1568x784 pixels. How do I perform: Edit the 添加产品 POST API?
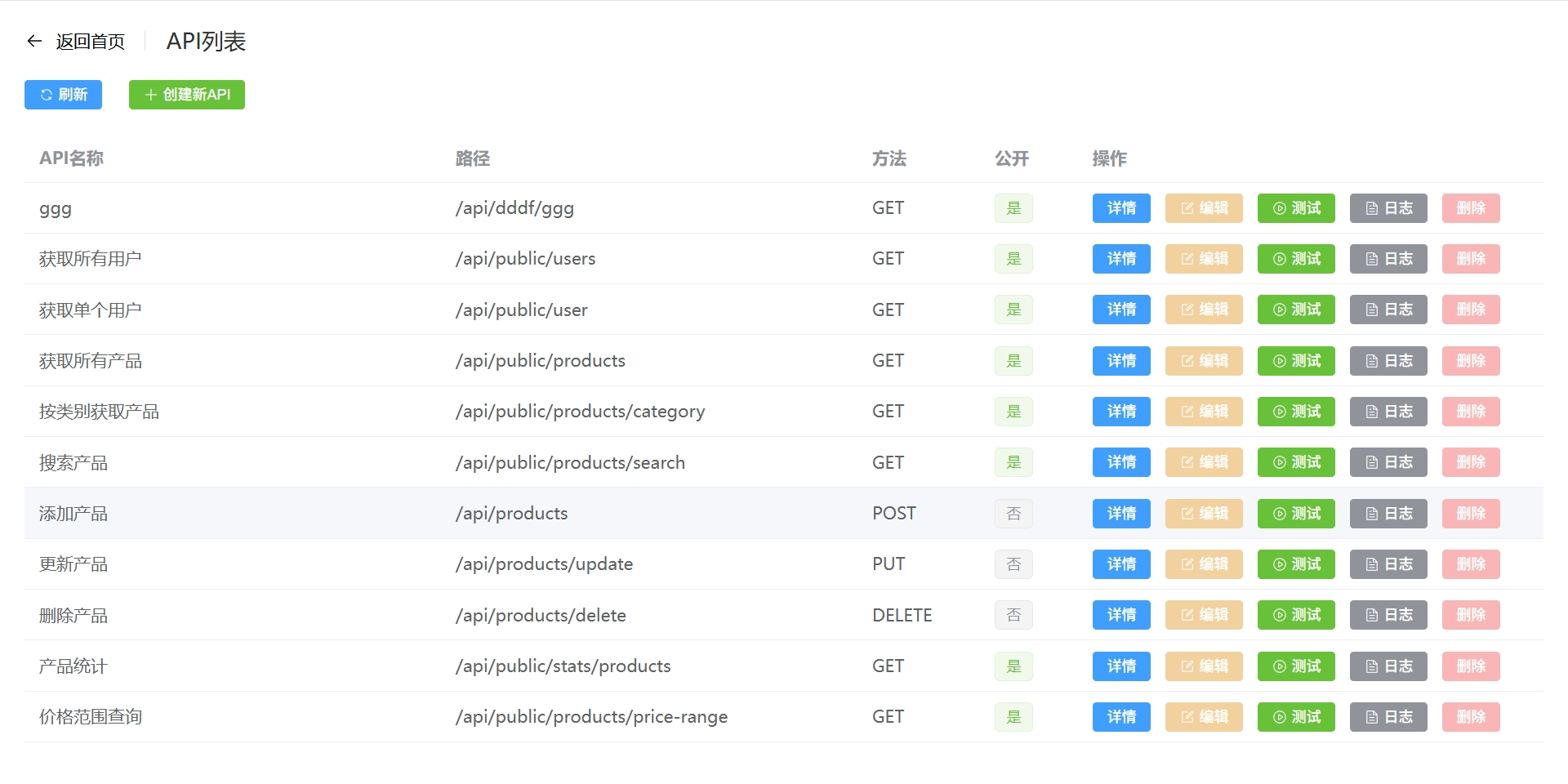[1204, 514]
